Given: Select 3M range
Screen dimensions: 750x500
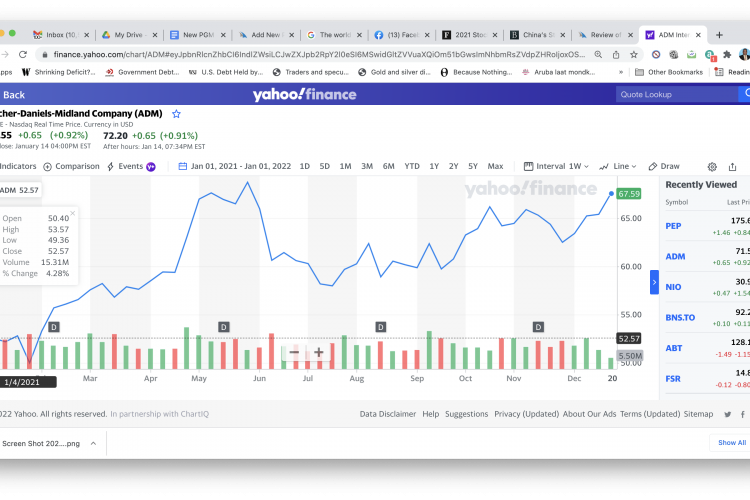Looking at the screenshot, I should (367, 166).
